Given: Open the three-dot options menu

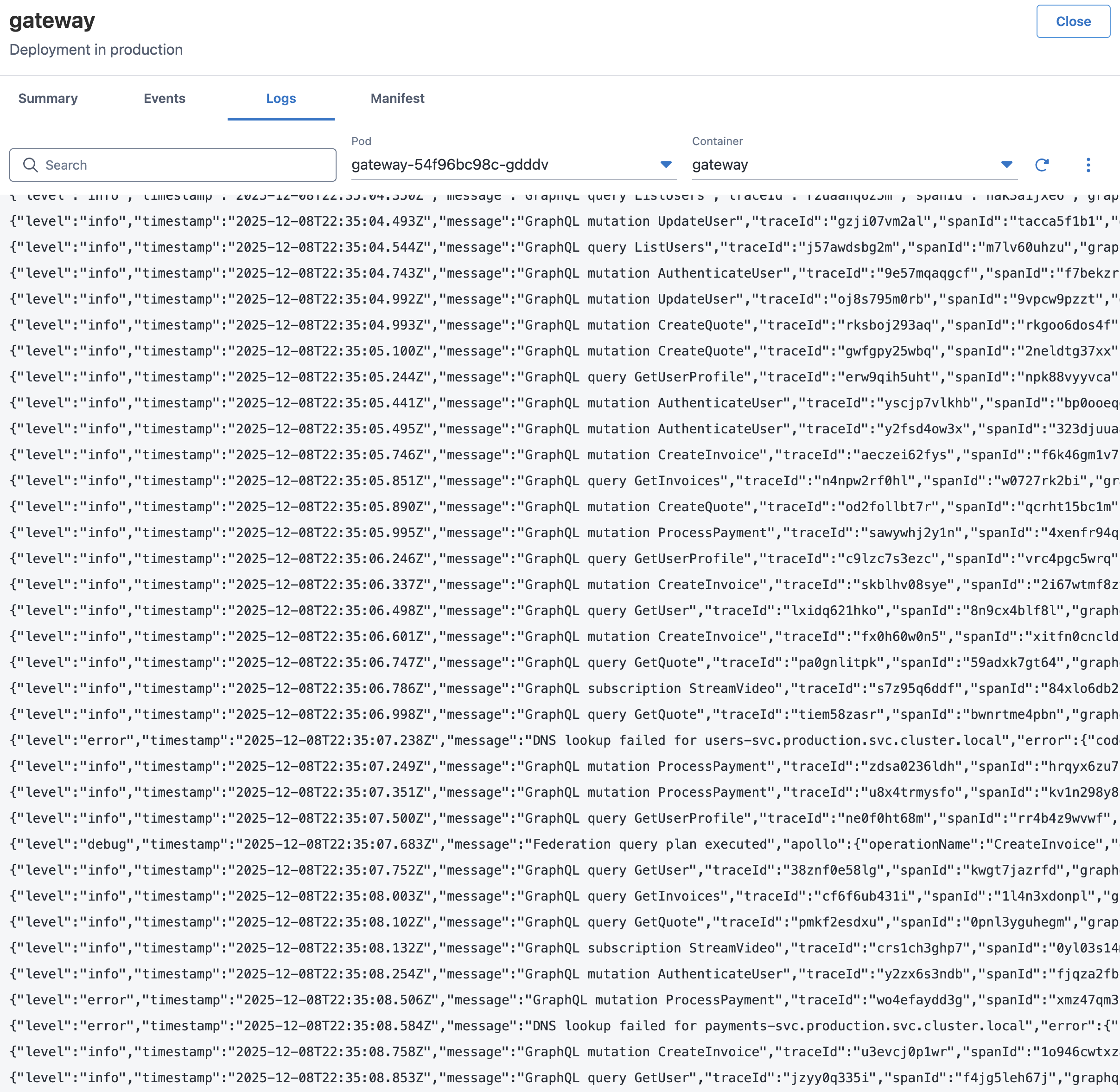Looking at the screenshot, I should click(x=1087, y=165).
